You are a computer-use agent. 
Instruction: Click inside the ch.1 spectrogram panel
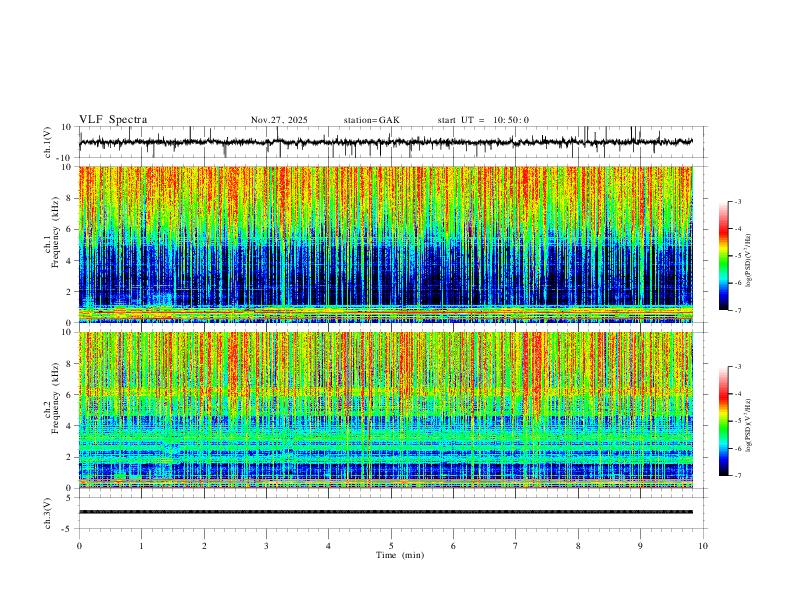point(386,244)
